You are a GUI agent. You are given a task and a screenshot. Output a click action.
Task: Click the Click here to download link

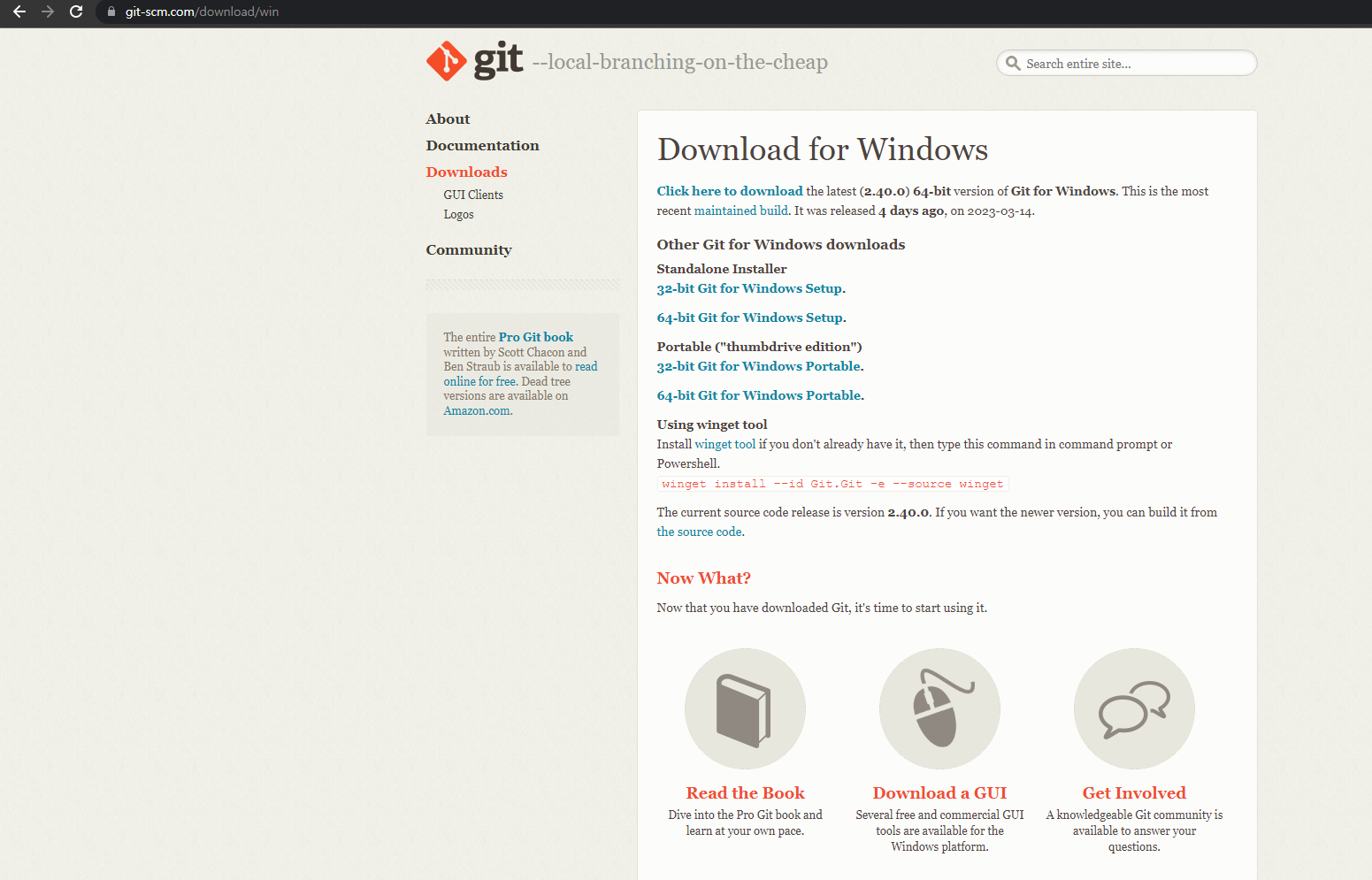click(730, 191)
